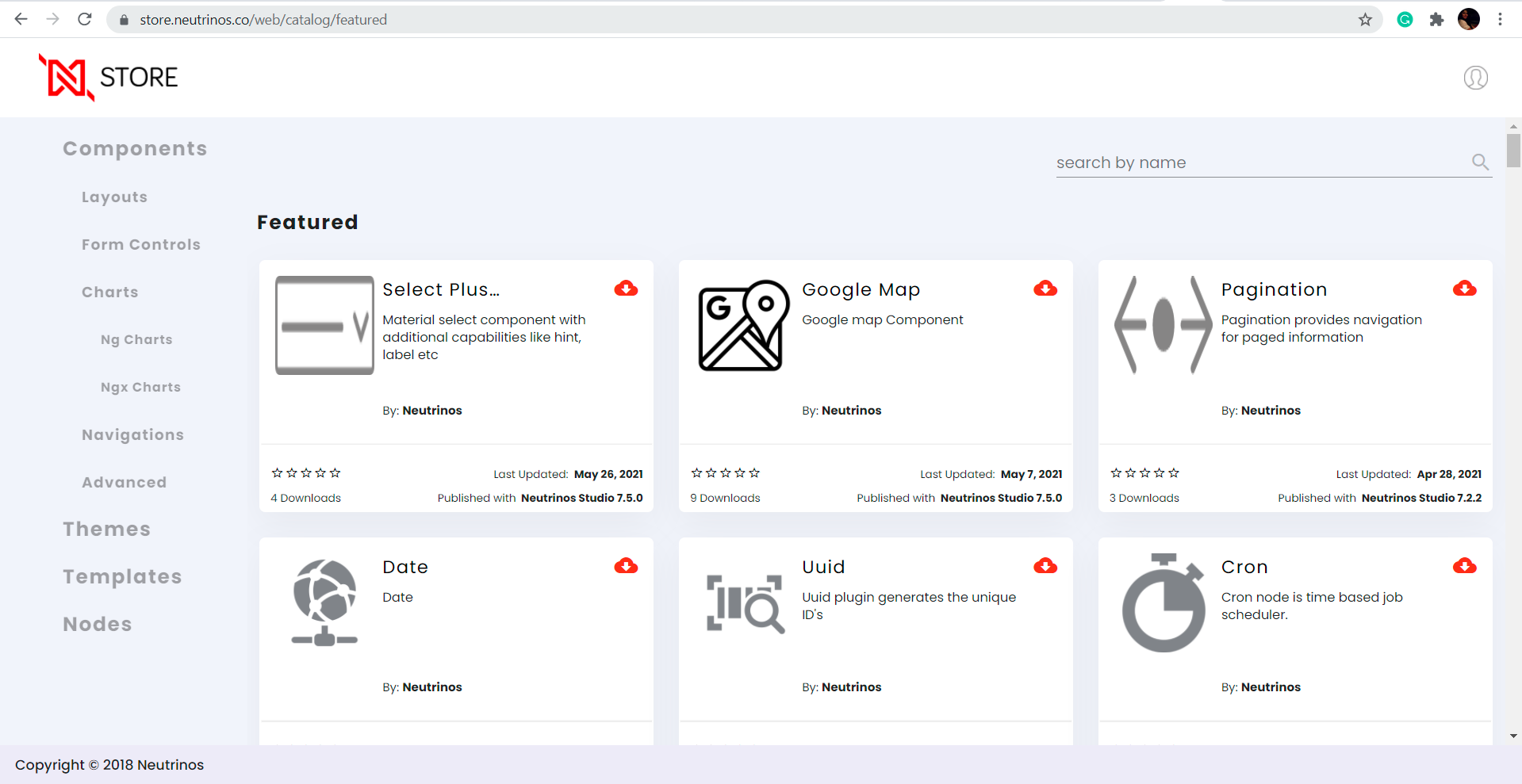
Task: Open the Ngx Charts subcategory
Action: [x=140, y=388]
